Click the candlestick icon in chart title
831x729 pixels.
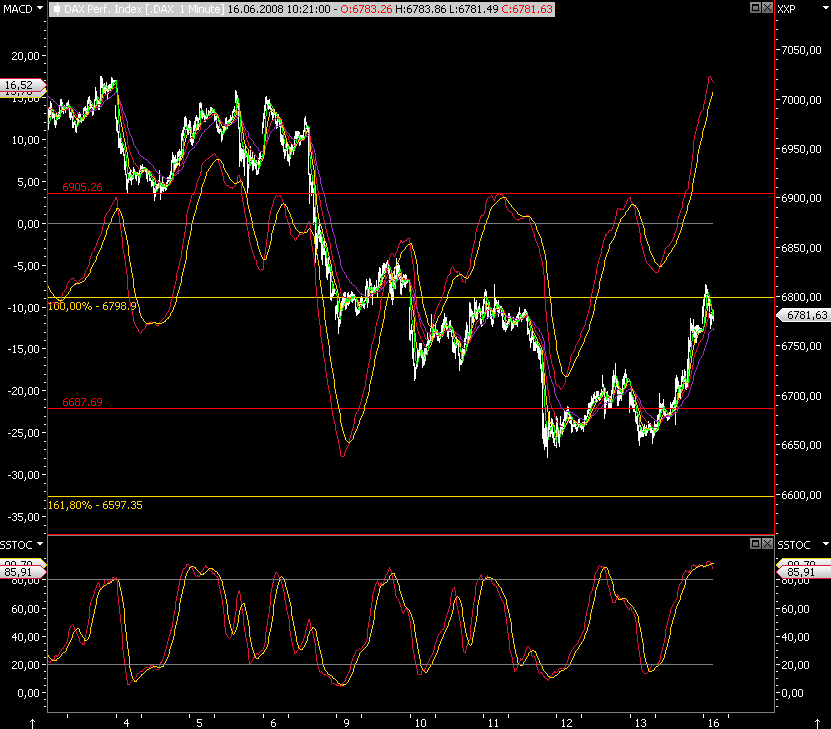[57, 9]
